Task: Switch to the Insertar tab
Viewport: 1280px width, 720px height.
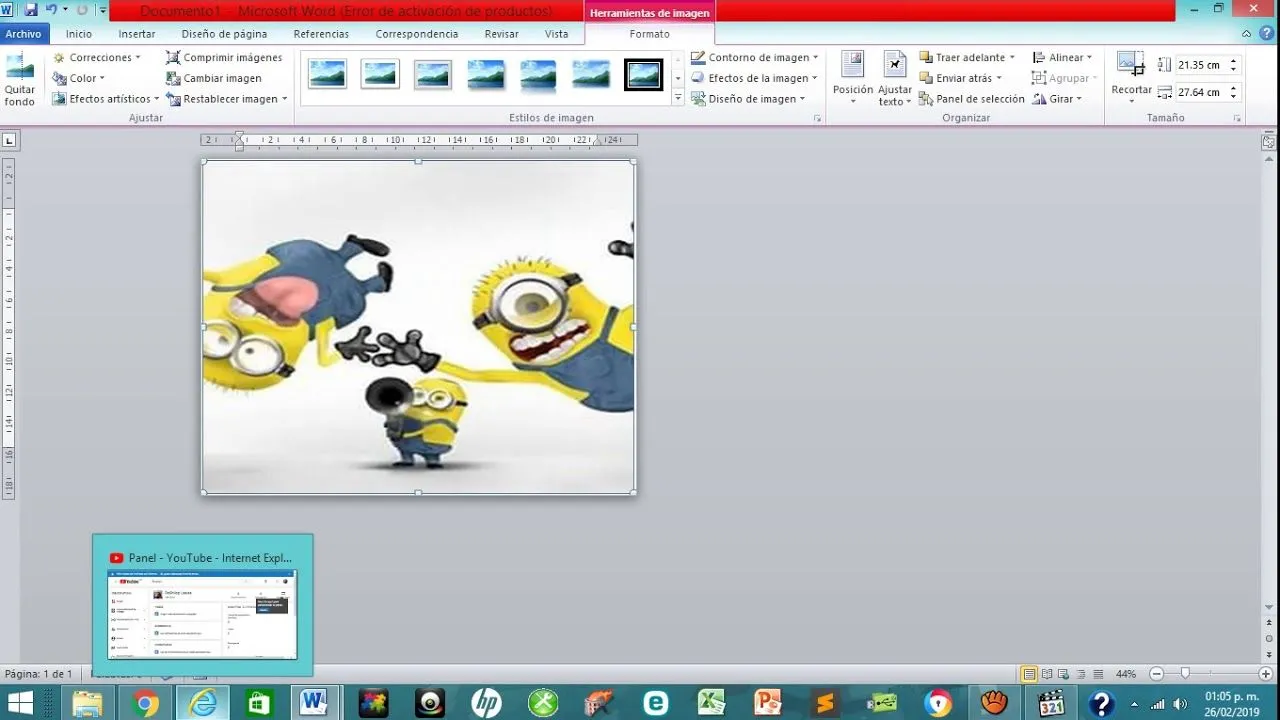Action: (x=136, y=33)
